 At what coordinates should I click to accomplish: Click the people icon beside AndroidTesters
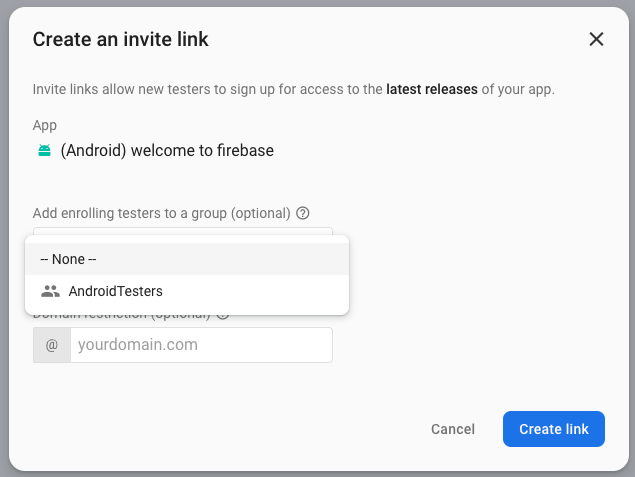50,291
